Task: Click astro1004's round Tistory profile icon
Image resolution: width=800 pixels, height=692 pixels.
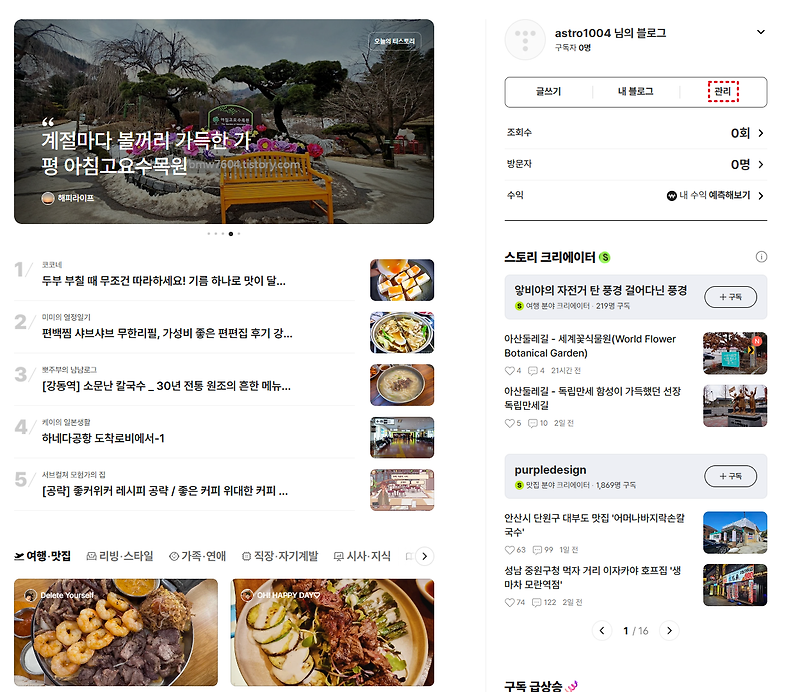Action: 524,40
